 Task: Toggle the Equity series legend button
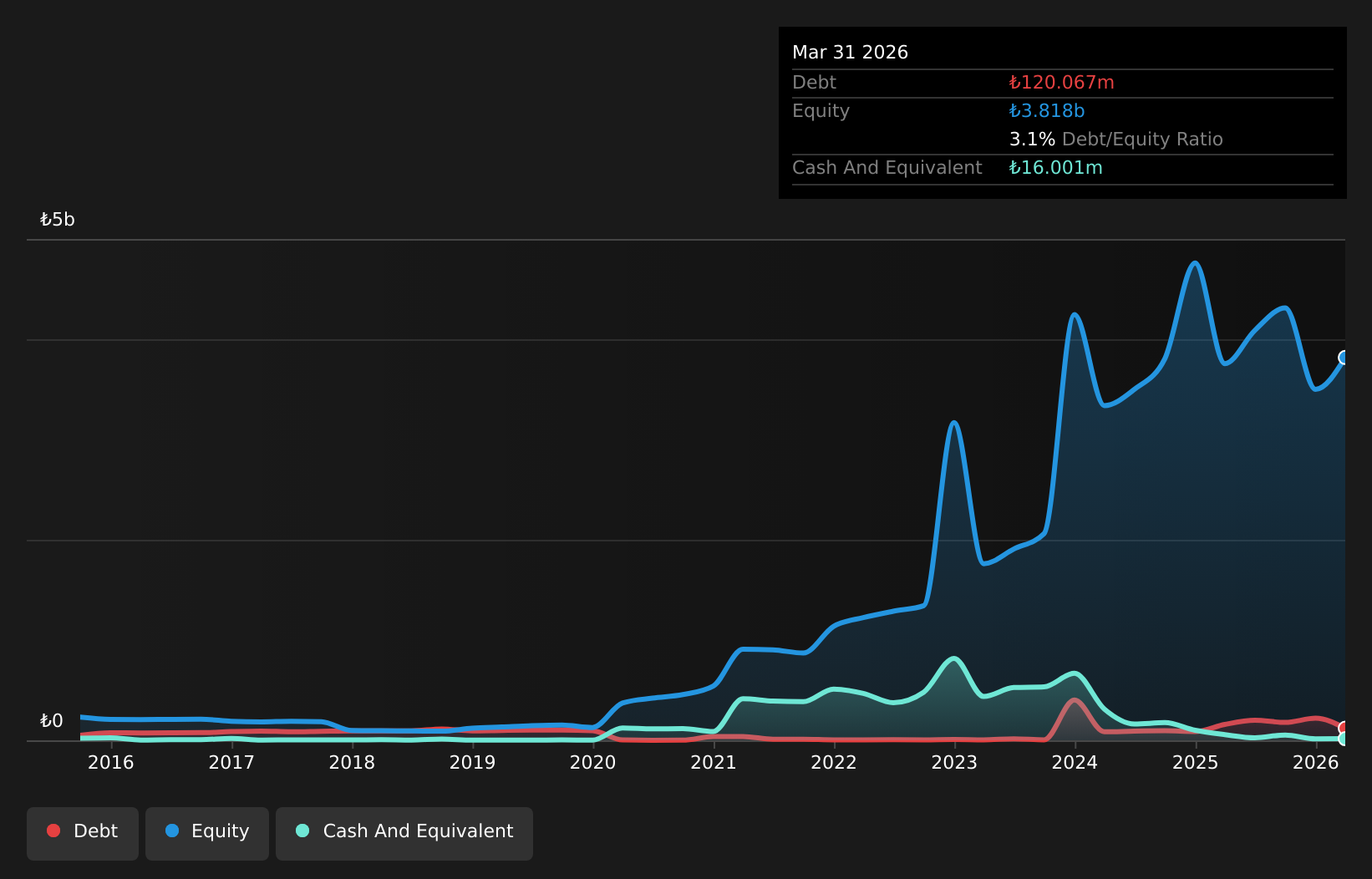point(207,833)
